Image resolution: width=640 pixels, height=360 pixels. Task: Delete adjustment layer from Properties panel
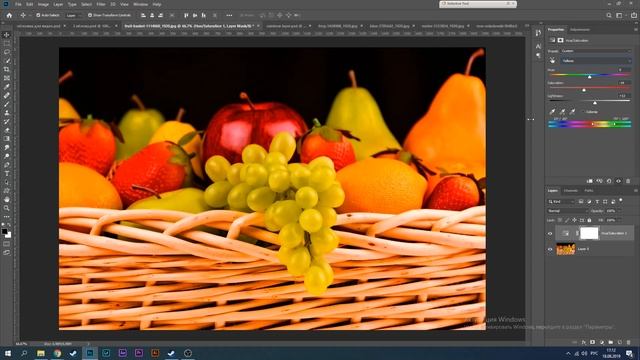click(628, 181)
